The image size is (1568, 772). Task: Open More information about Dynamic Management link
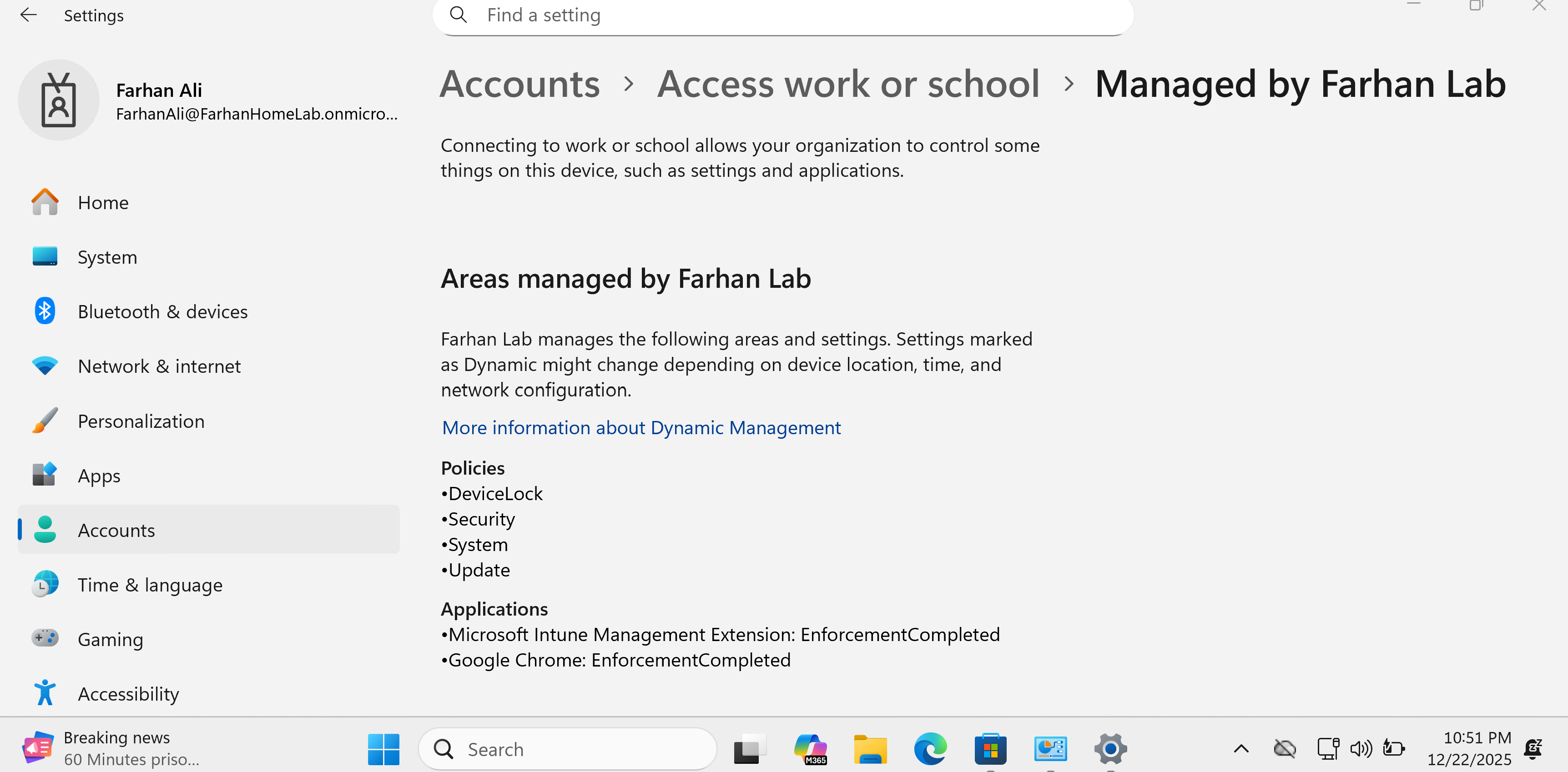coord(641,428)
